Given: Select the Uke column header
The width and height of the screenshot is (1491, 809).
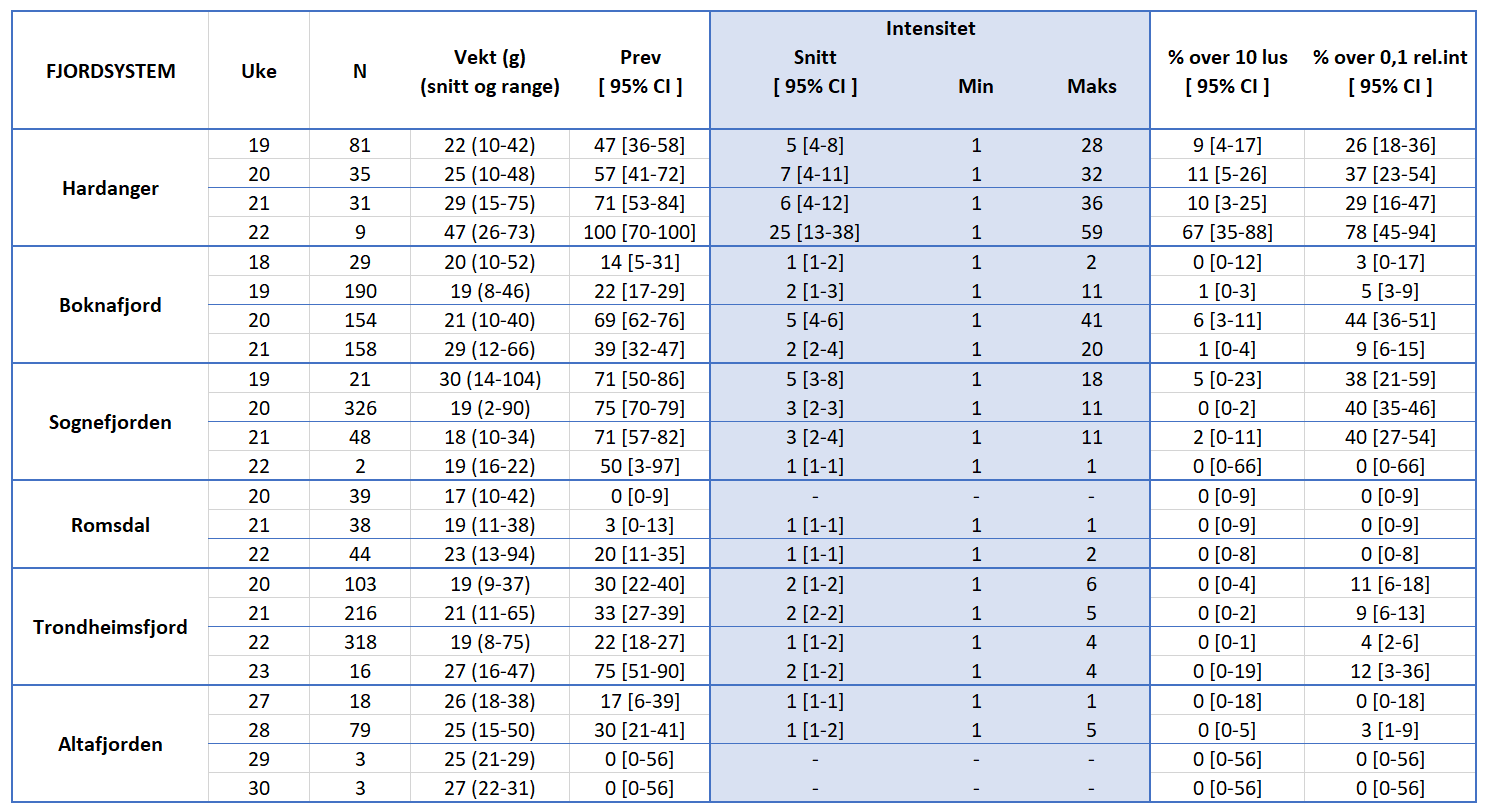Looking at the screenshot, I should [259, 71].
